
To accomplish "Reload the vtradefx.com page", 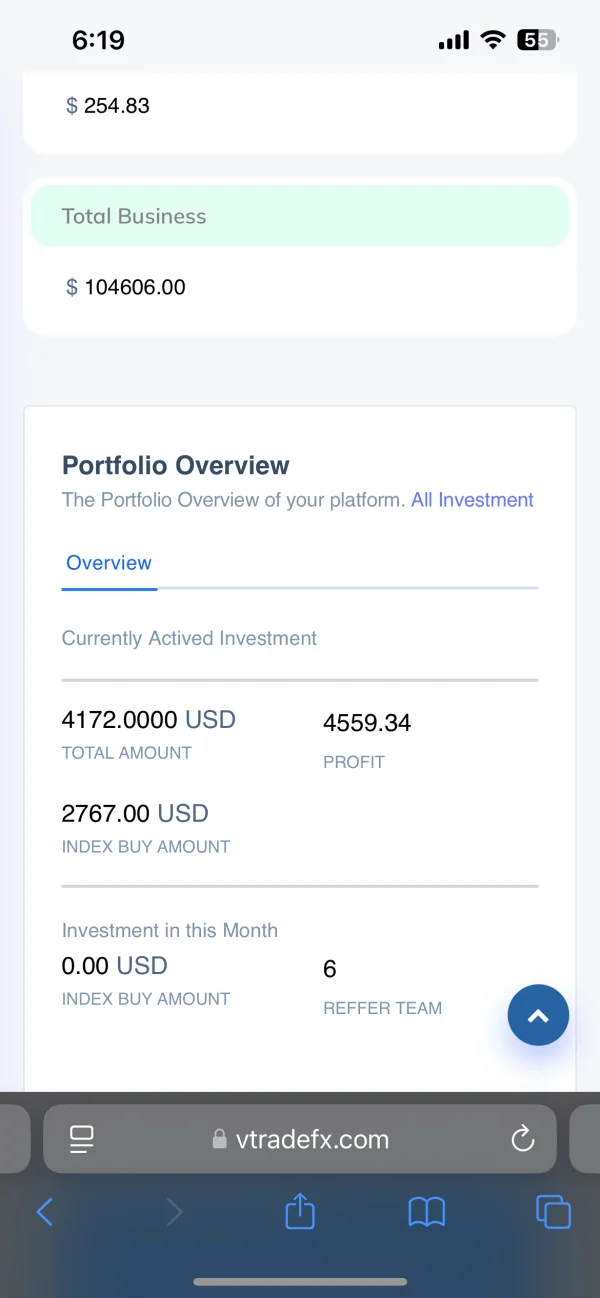I will coord(522,1139).
